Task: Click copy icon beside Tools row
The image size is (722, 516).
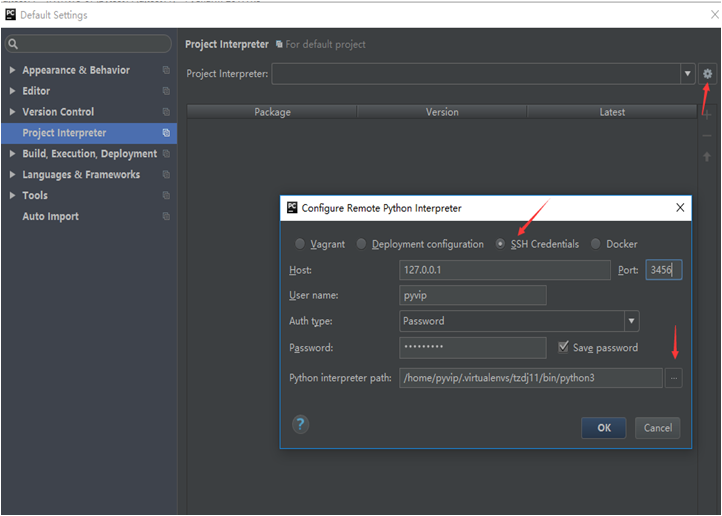Action: (166, 195)
